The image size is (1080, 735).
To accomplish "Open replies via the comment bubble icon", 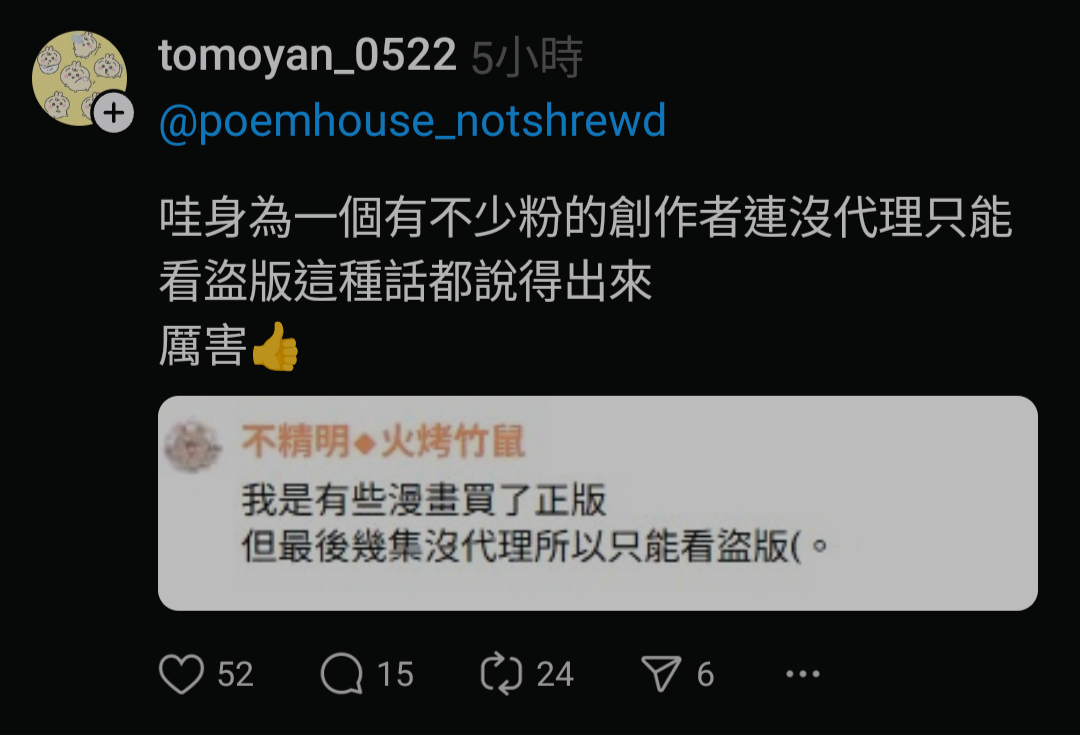I will coord(342,674).
